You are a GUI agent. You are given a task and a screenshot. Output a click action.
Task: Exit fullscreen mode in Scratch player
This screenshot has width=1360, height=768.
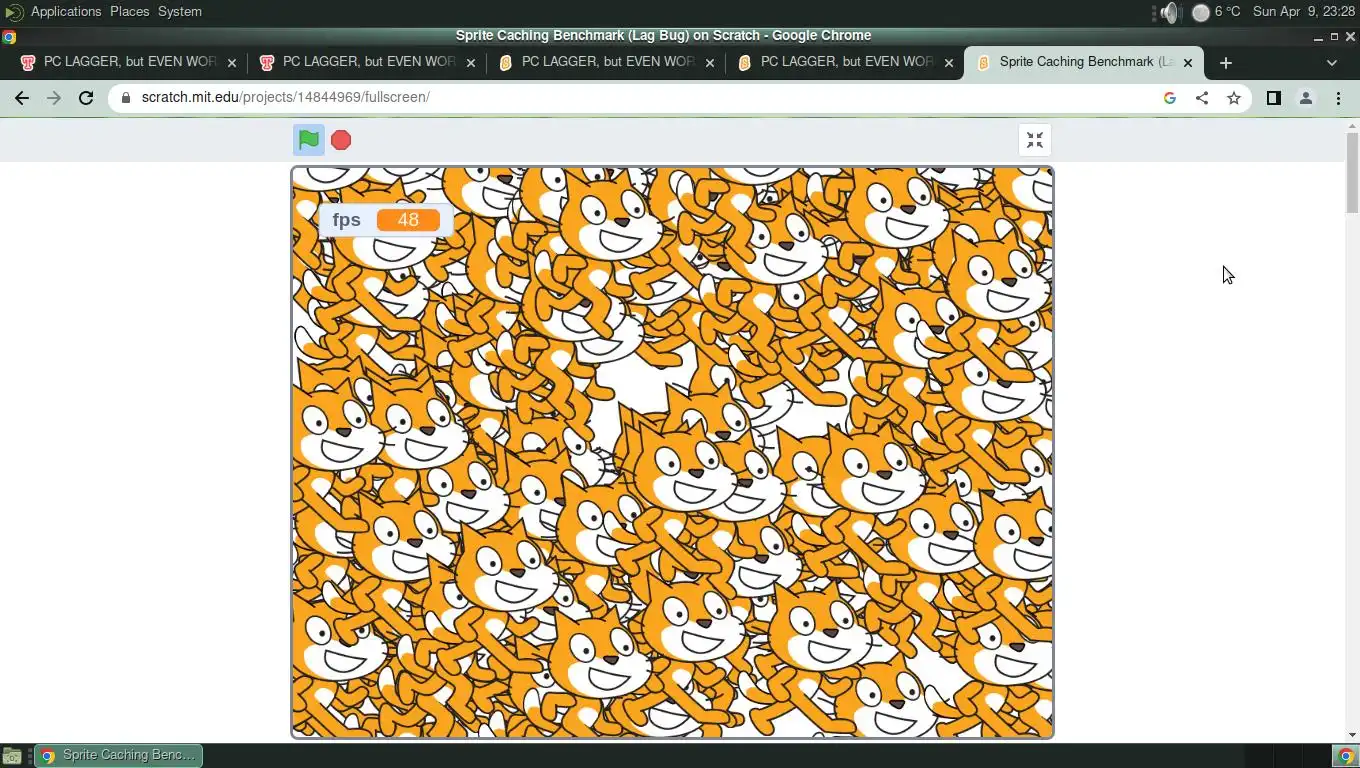coord(1035,140)
